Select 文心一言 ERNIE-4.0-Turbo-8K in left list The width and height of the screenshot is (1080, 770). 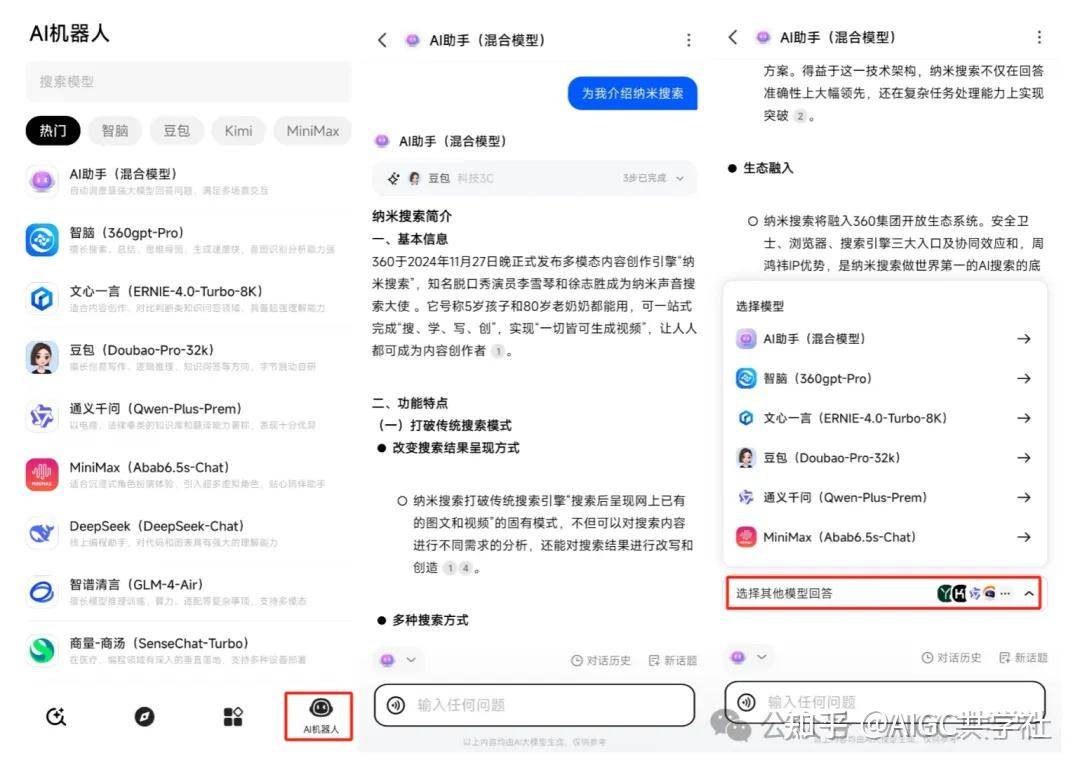coord(187,298)
